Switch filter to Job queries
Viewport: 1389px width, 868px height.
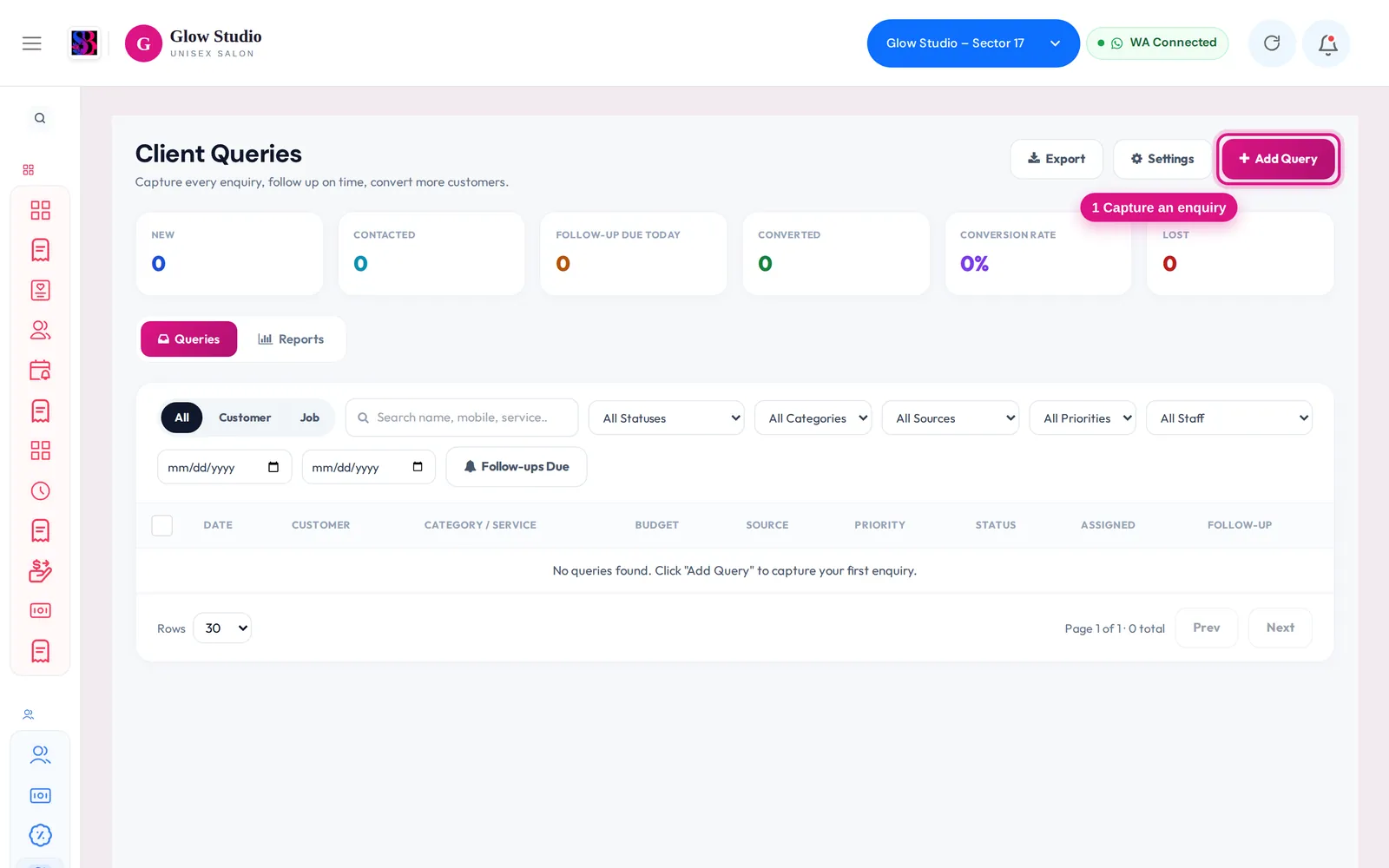[310, 418]
